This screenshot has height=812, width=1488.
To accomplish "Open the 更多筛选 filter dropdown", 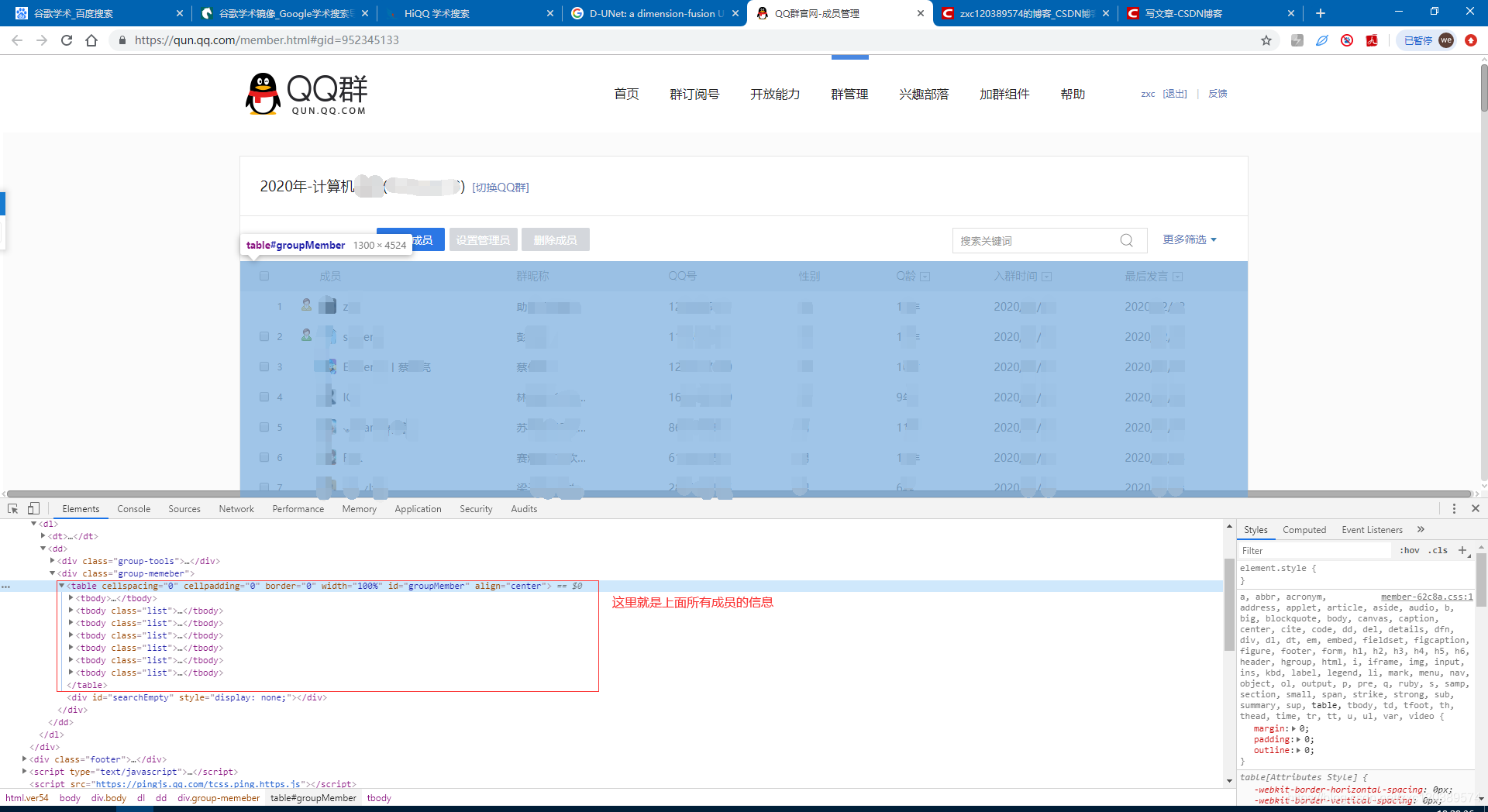I will click(x=1190, y=240).
